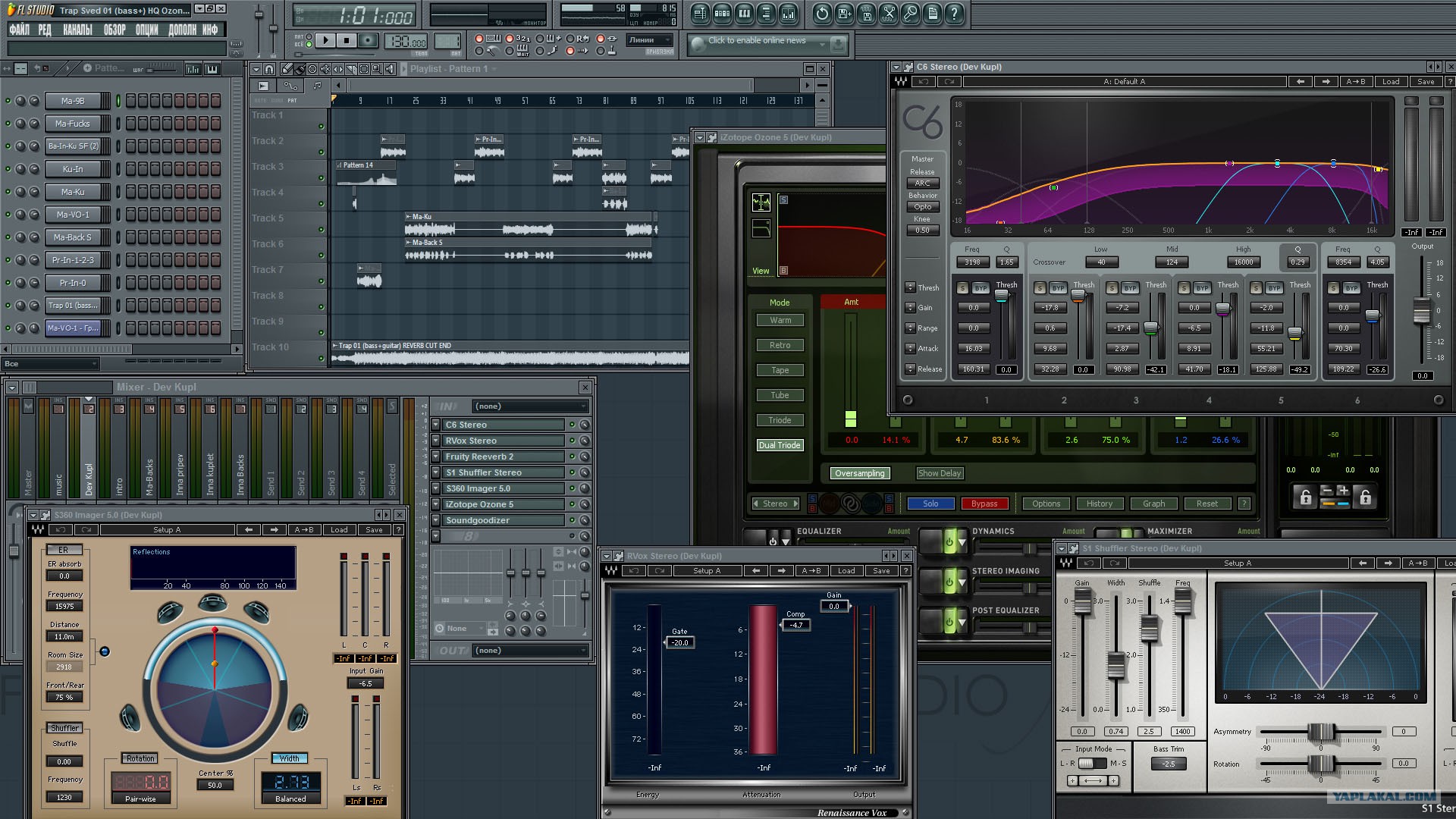Select the Playback speaker tool in Playlist

click(390, 69)
